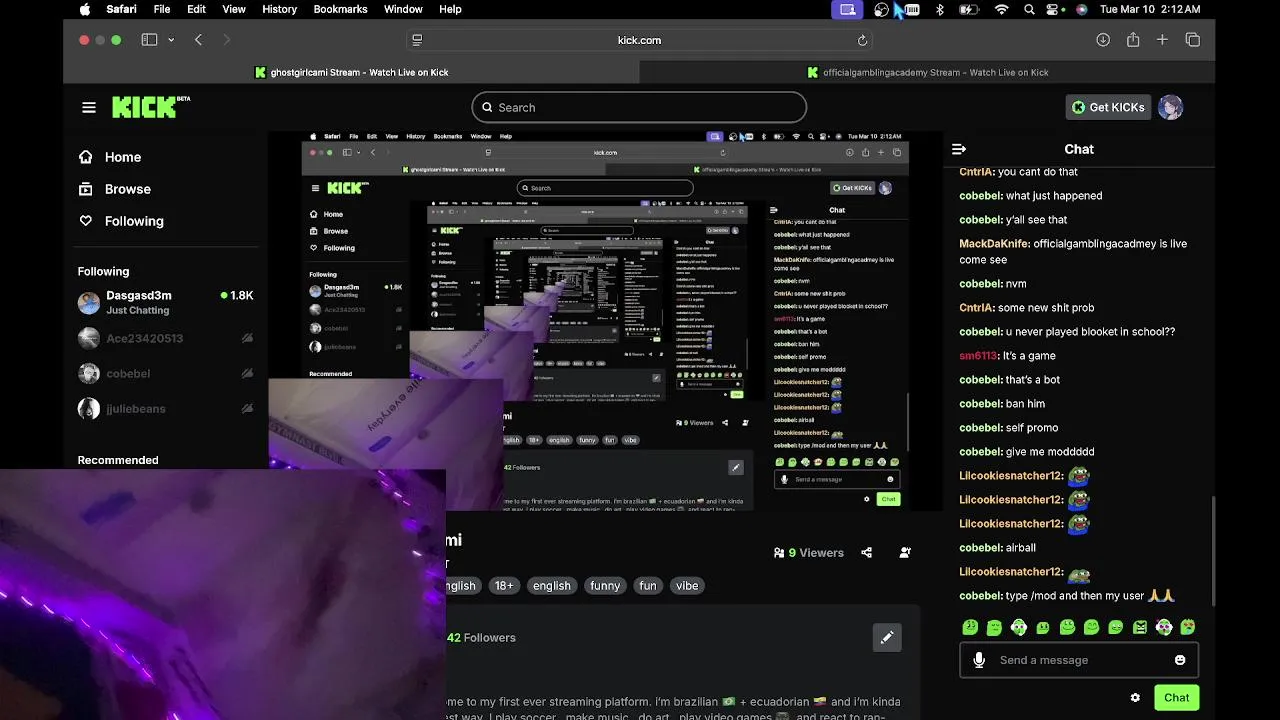Open jjuliebeans channel in Following list

coord(165,408)
